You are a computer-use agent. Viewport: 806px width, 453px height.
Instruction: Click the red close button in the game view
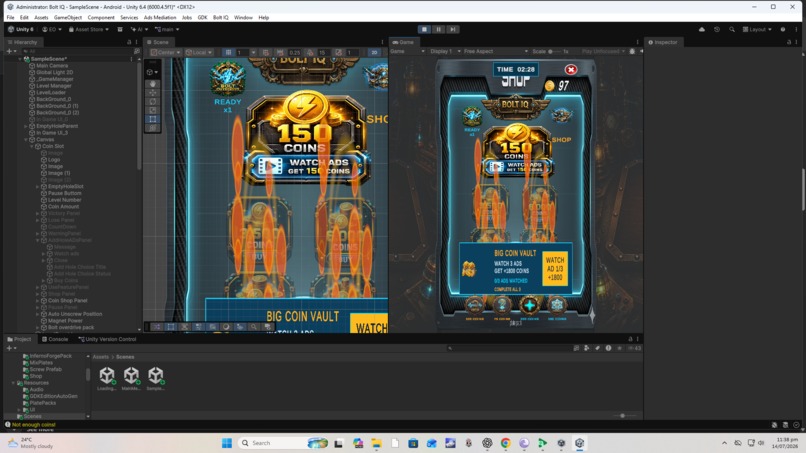(x=571, y=69)
